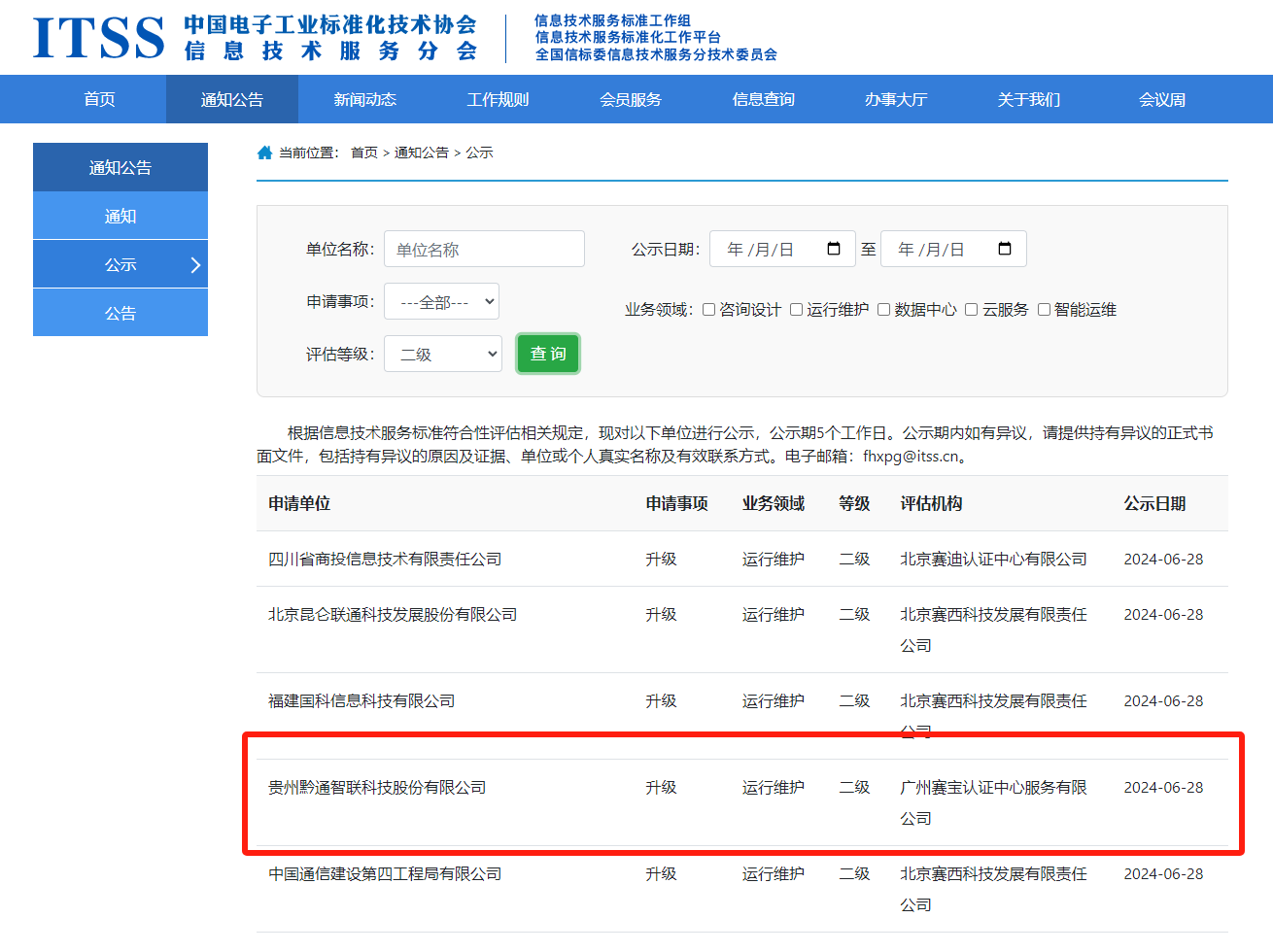
Task: Open 会员服务 navigation item
Action: click(x=631, y=99)
